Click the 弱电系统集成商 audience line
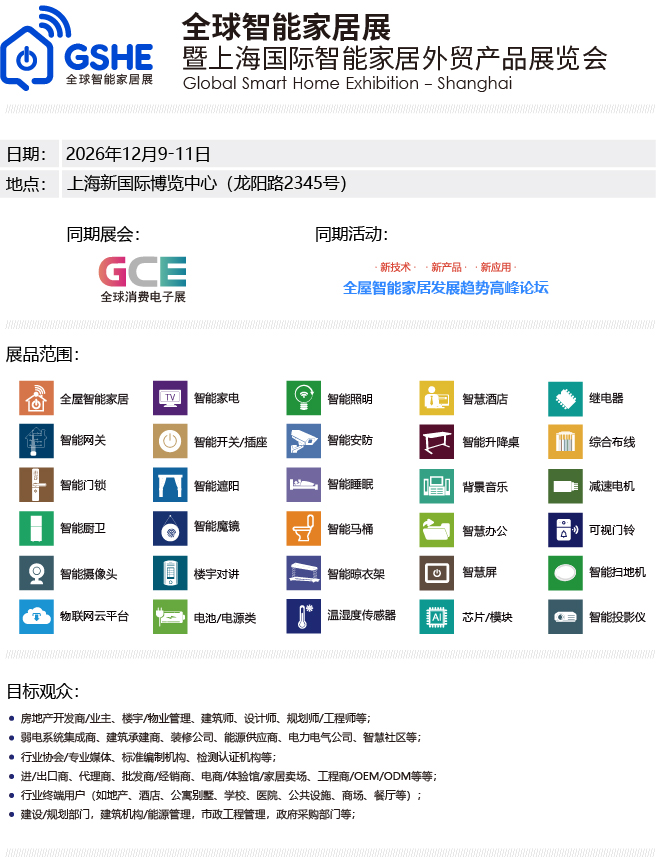Viewport: 656px width, 857px height. 221,737
